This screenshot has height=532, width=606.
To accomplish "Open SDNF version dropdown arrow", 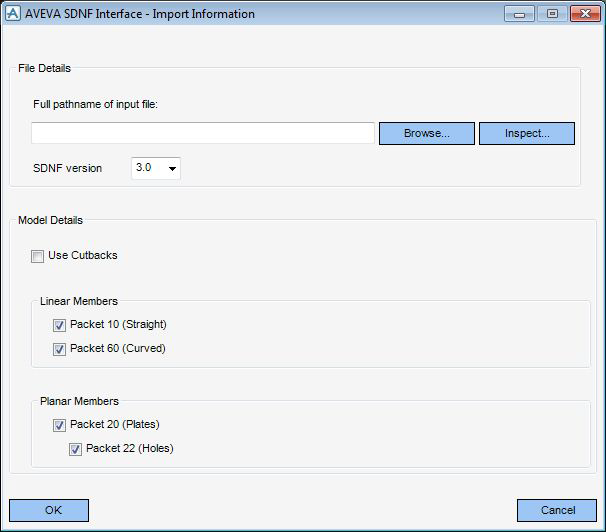I will pos(172,168).
